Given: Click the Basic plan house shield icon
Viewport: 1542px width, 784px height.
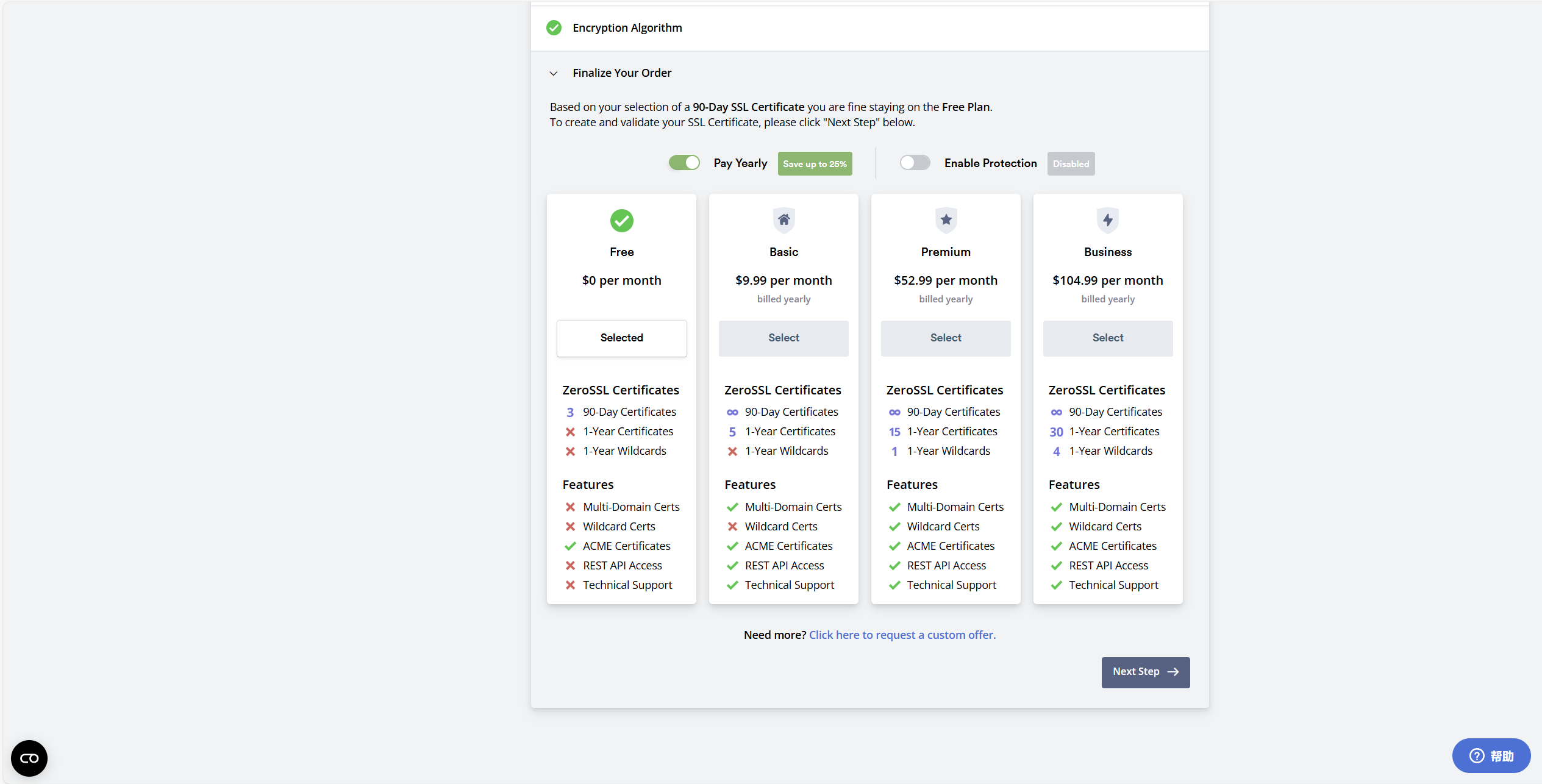Looking at the screenshot, I should click(783, 220).
